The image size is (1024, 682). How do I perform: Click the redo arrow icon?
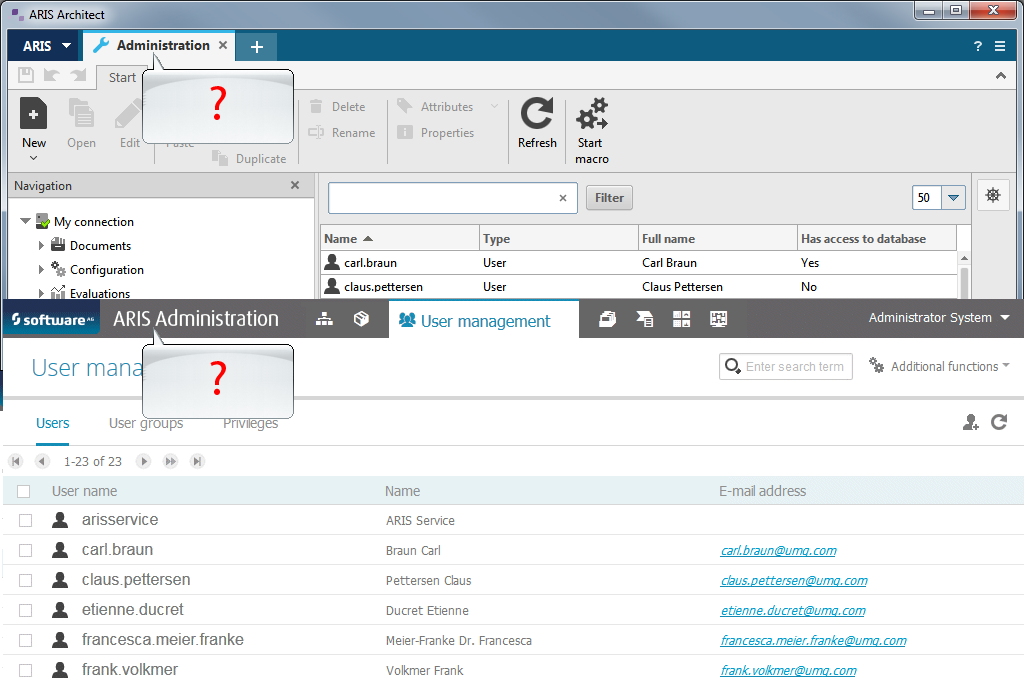(x=78, y=75)
